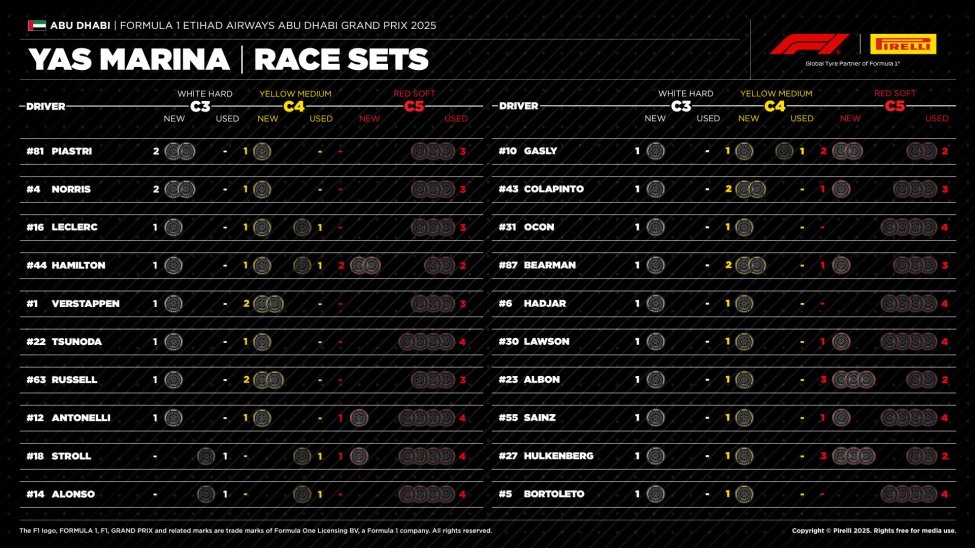The height and width of the screenshot is (548, 975).
Task: Click the left Yellow Medium C4 header
Action: pos(295,100)
